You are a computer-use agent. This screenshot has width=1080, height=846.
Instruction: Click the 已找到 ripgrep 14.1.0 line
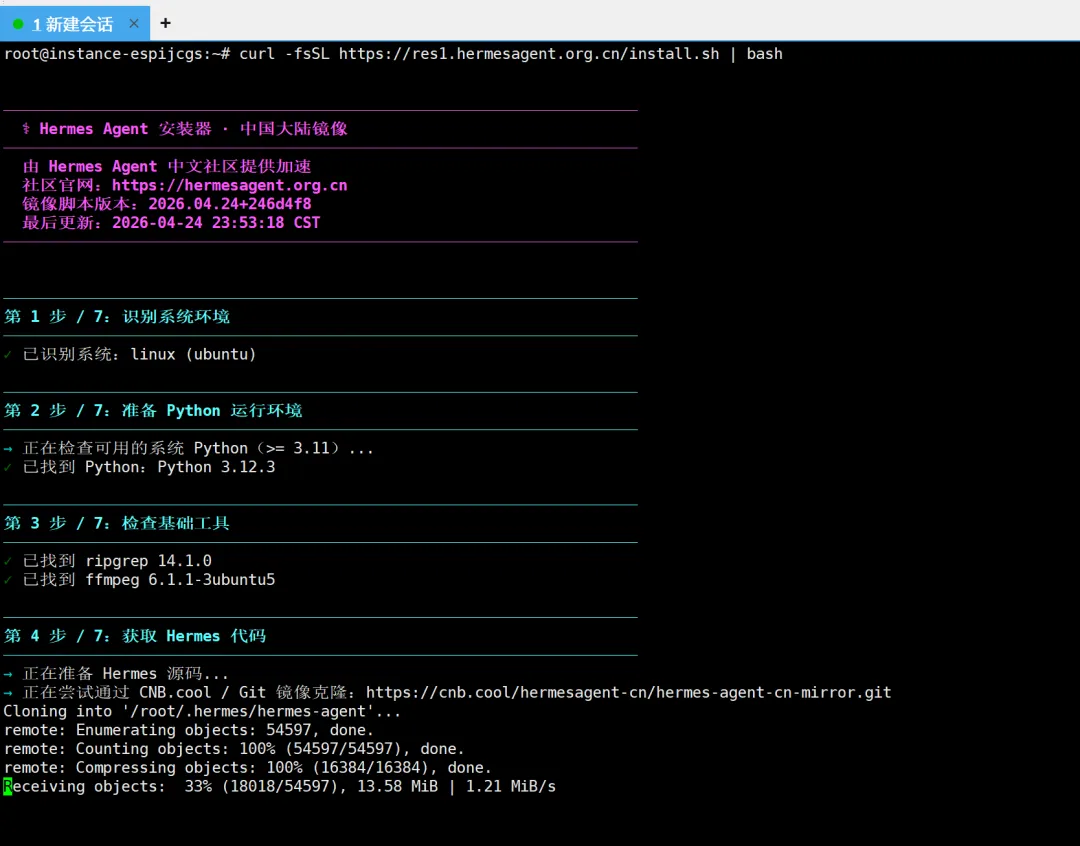click(107, 561)
